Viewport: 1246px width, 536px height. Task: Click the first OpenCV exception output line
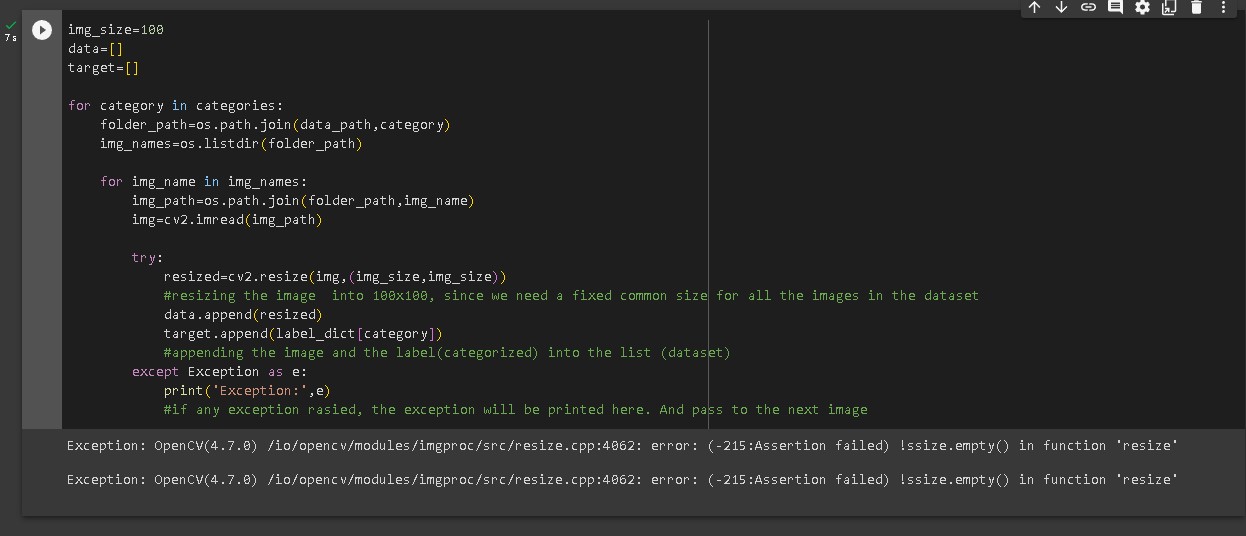click(622, 446)
